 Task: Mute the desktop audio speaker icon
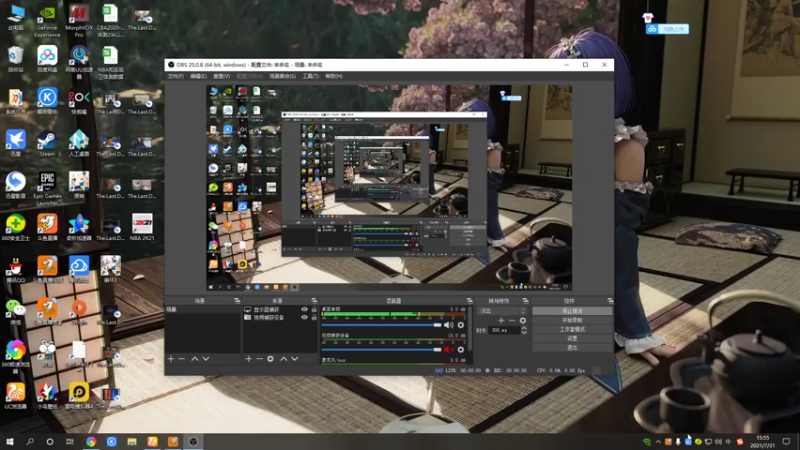448,325
